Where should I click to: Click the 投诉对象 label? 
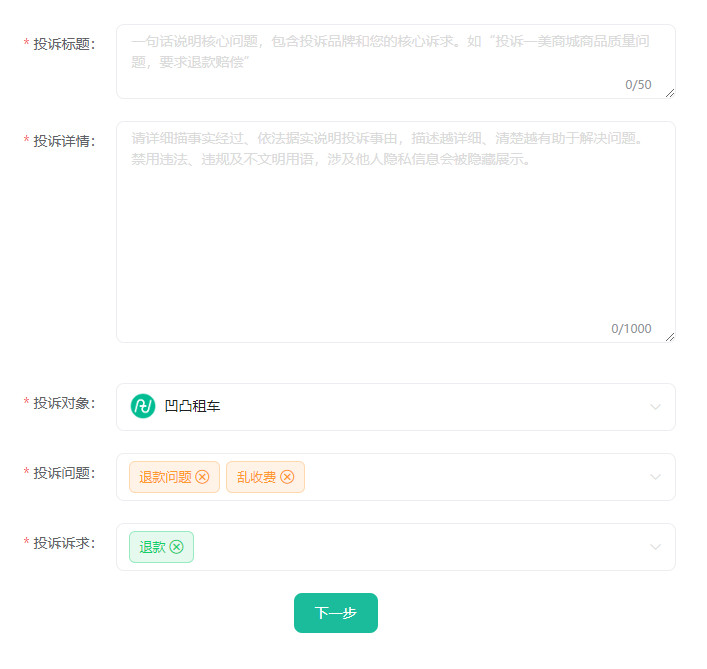(64, 403)
